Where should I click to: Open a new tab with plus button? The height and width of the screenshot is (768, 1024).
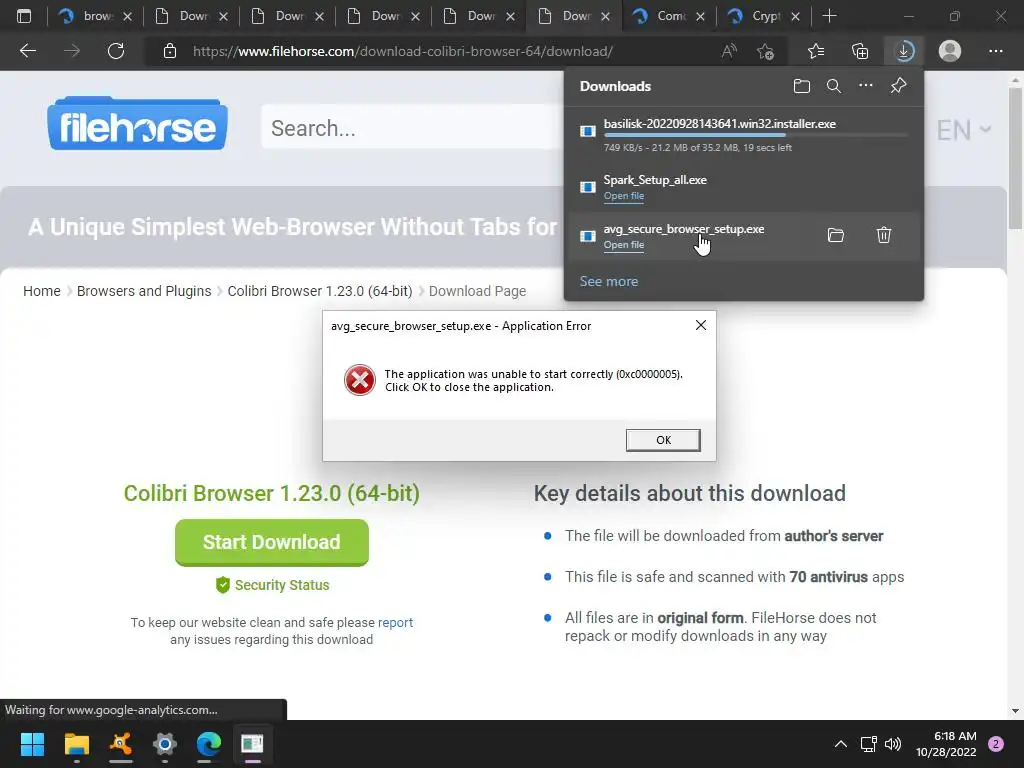(x=829, y=16)
